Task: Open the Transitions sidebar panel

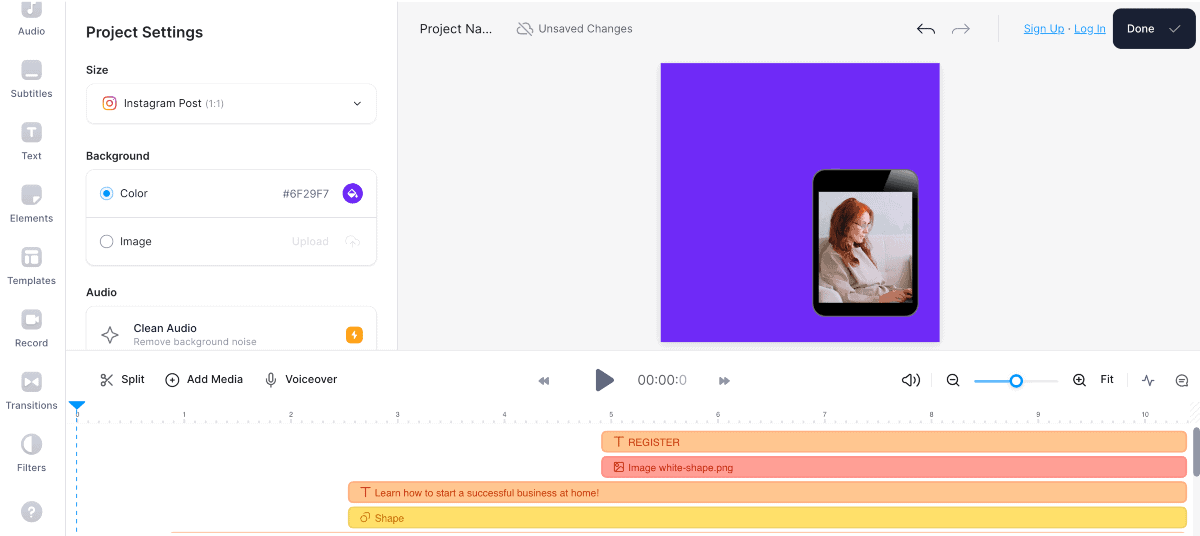Action: tap(32, 390)
